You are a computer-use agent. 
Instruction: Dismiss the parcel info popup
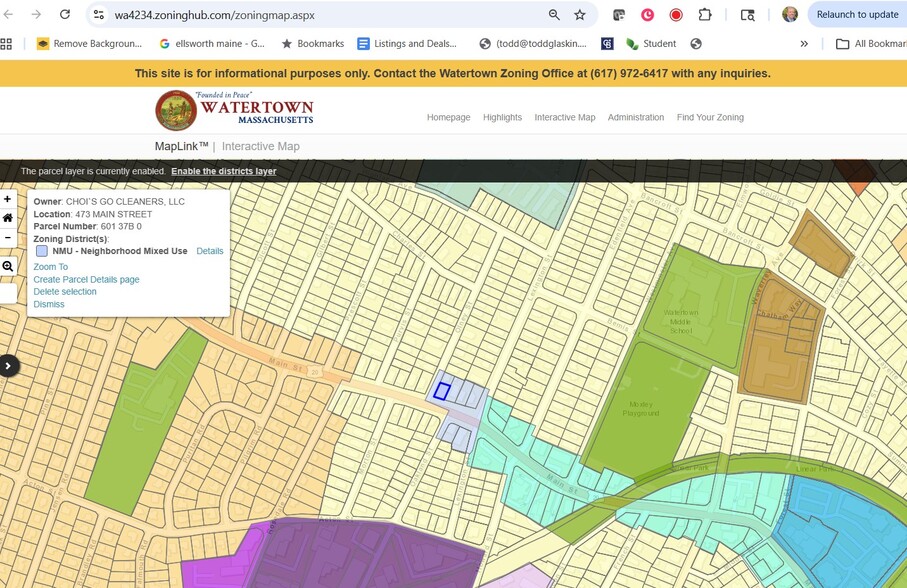[x=49, y=304]
